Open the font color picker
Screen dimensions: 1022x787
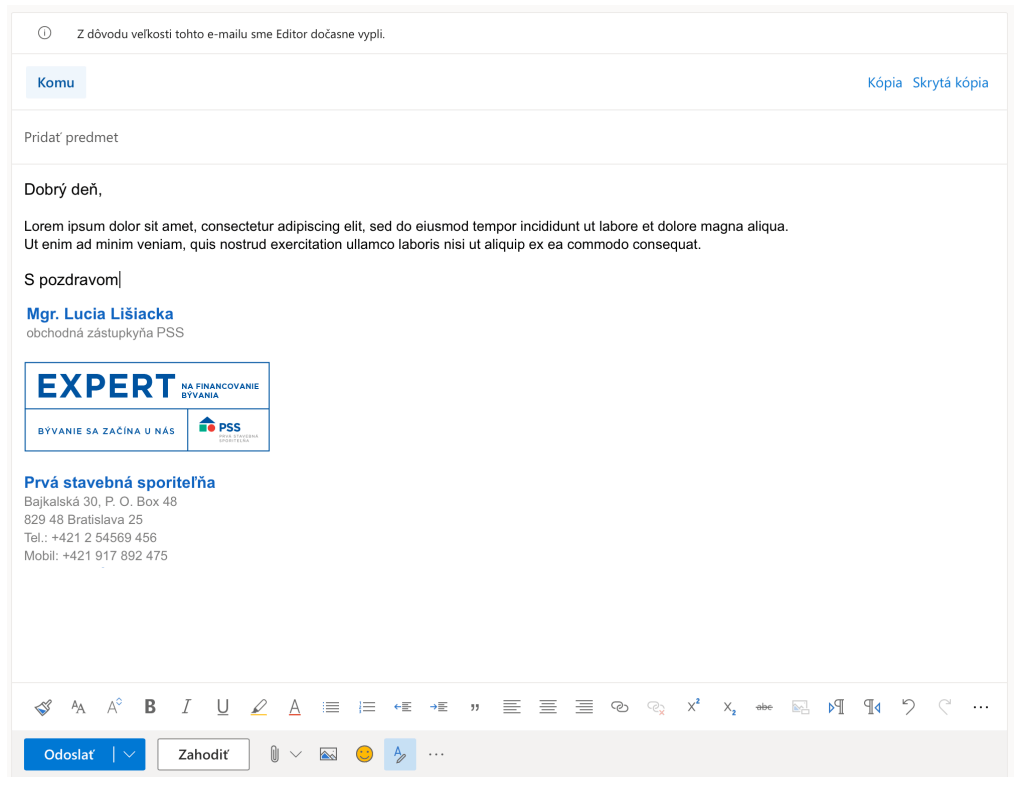295,706
